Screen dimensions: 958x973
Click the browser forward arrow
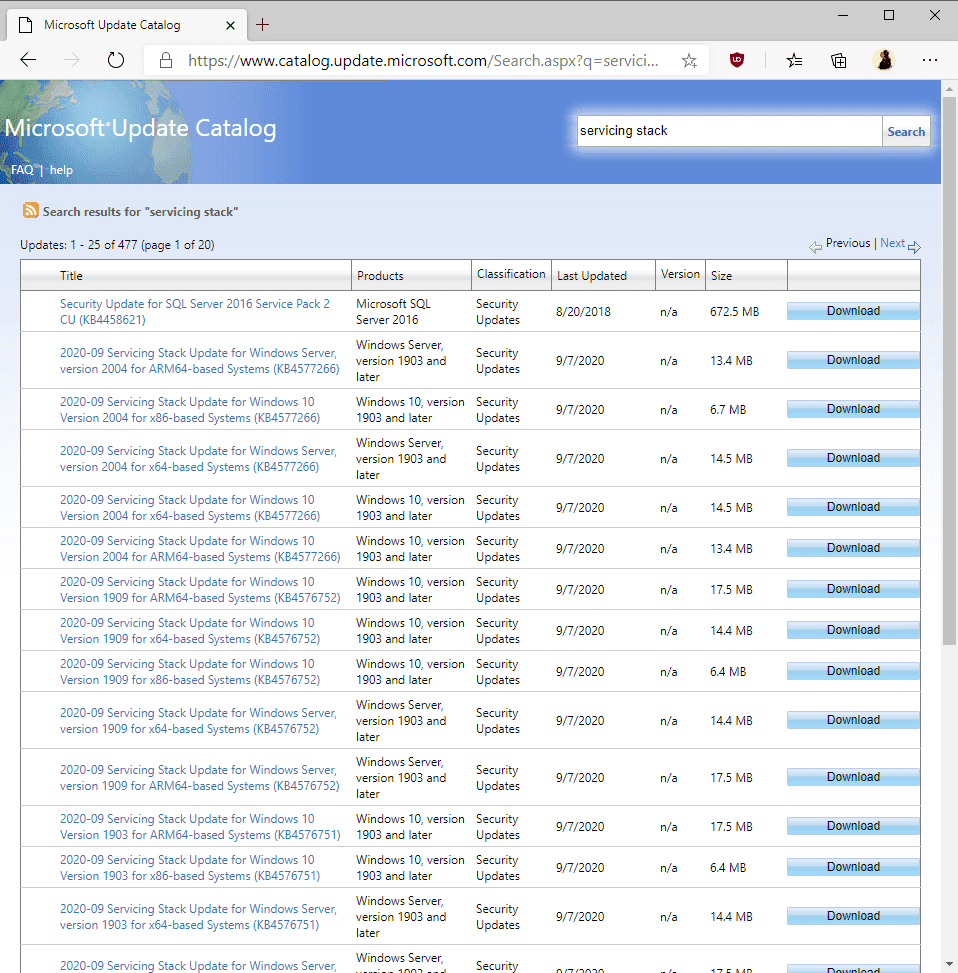pos(72,60)
